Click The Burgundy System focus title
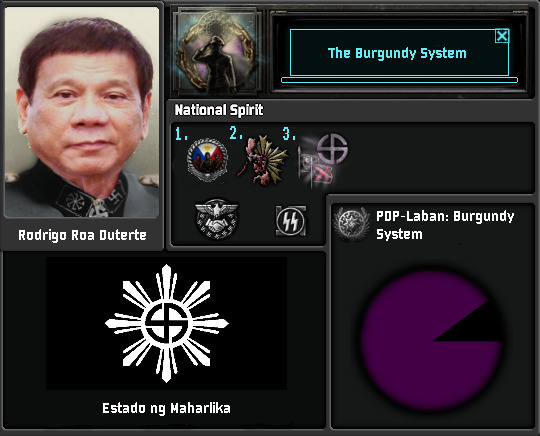The image size is (540, 436). coord(397,53)
